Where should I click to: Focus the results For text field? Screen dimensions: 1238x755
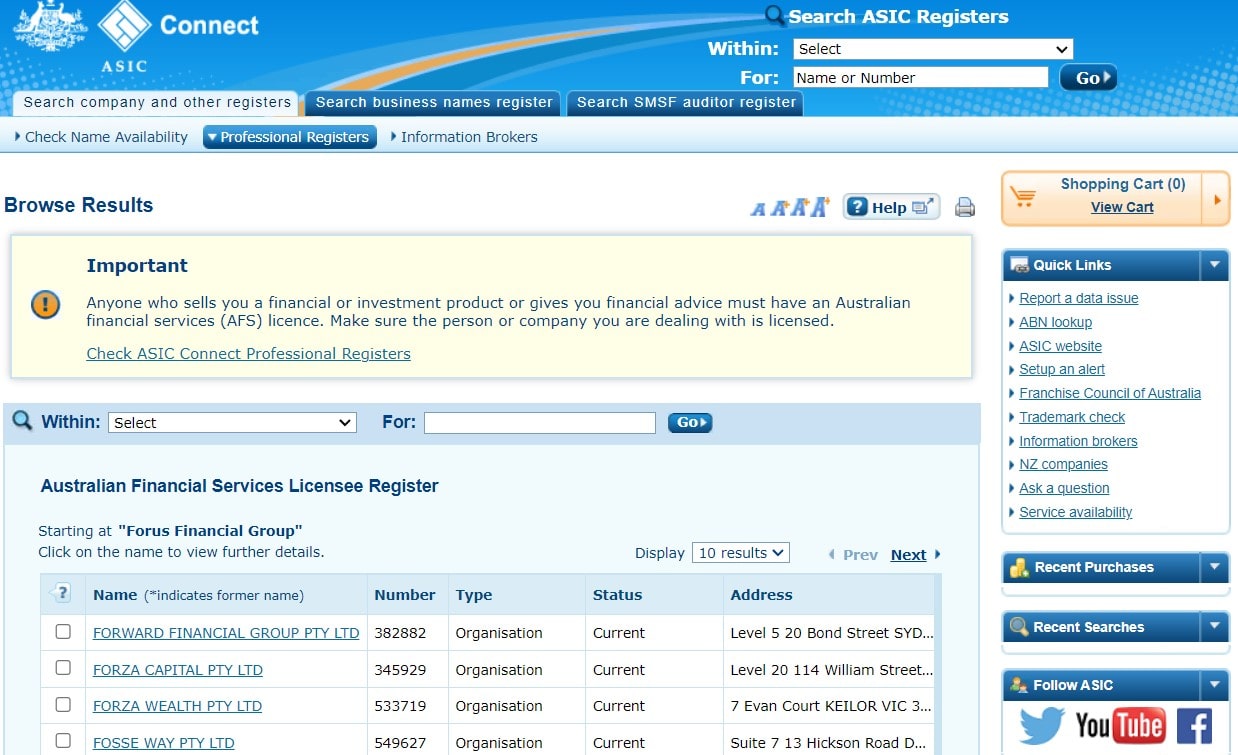point(540,423)
